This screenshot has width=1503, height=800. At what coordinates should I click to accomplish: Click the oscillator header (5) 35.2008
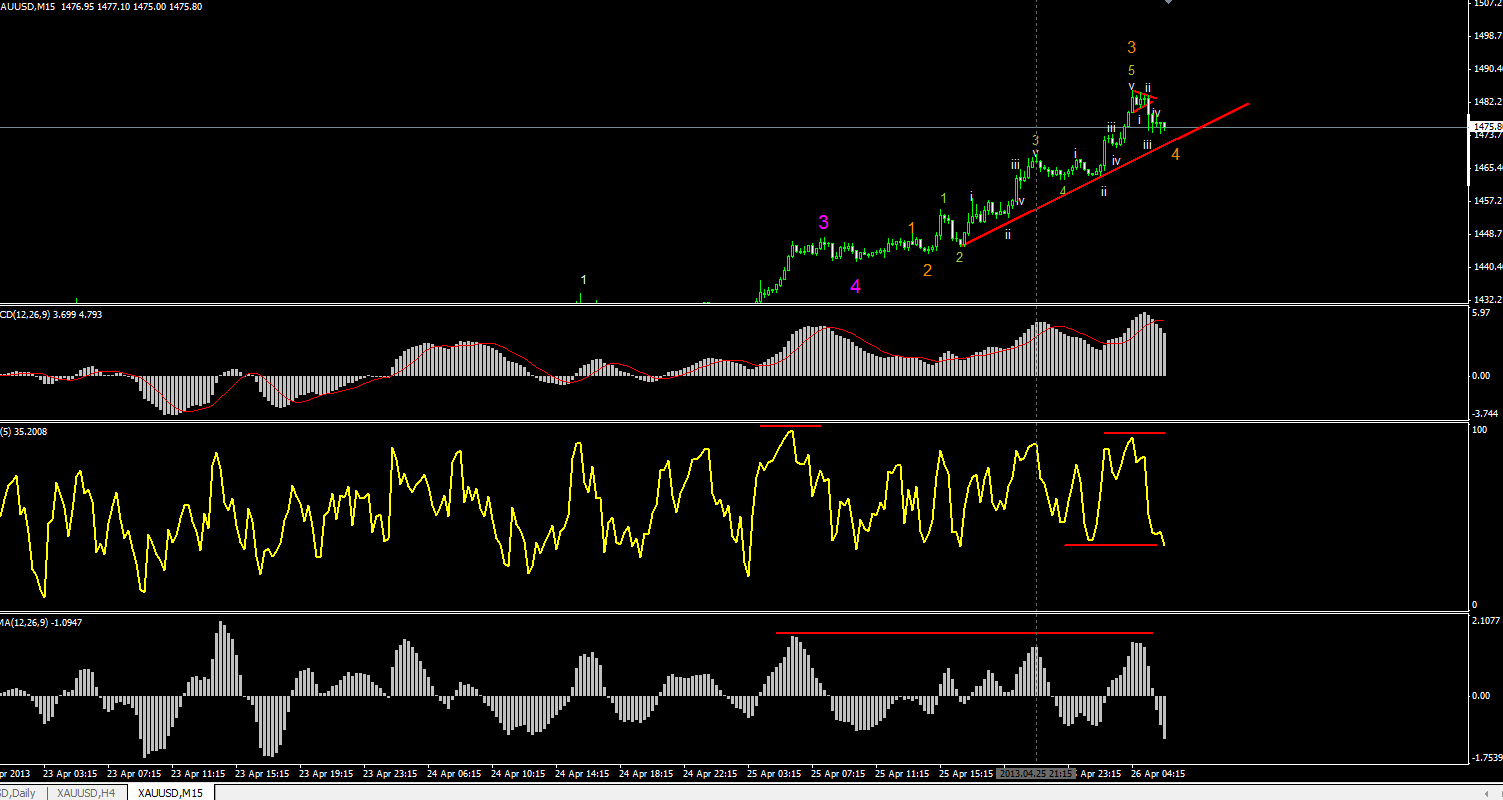(24, 431)
